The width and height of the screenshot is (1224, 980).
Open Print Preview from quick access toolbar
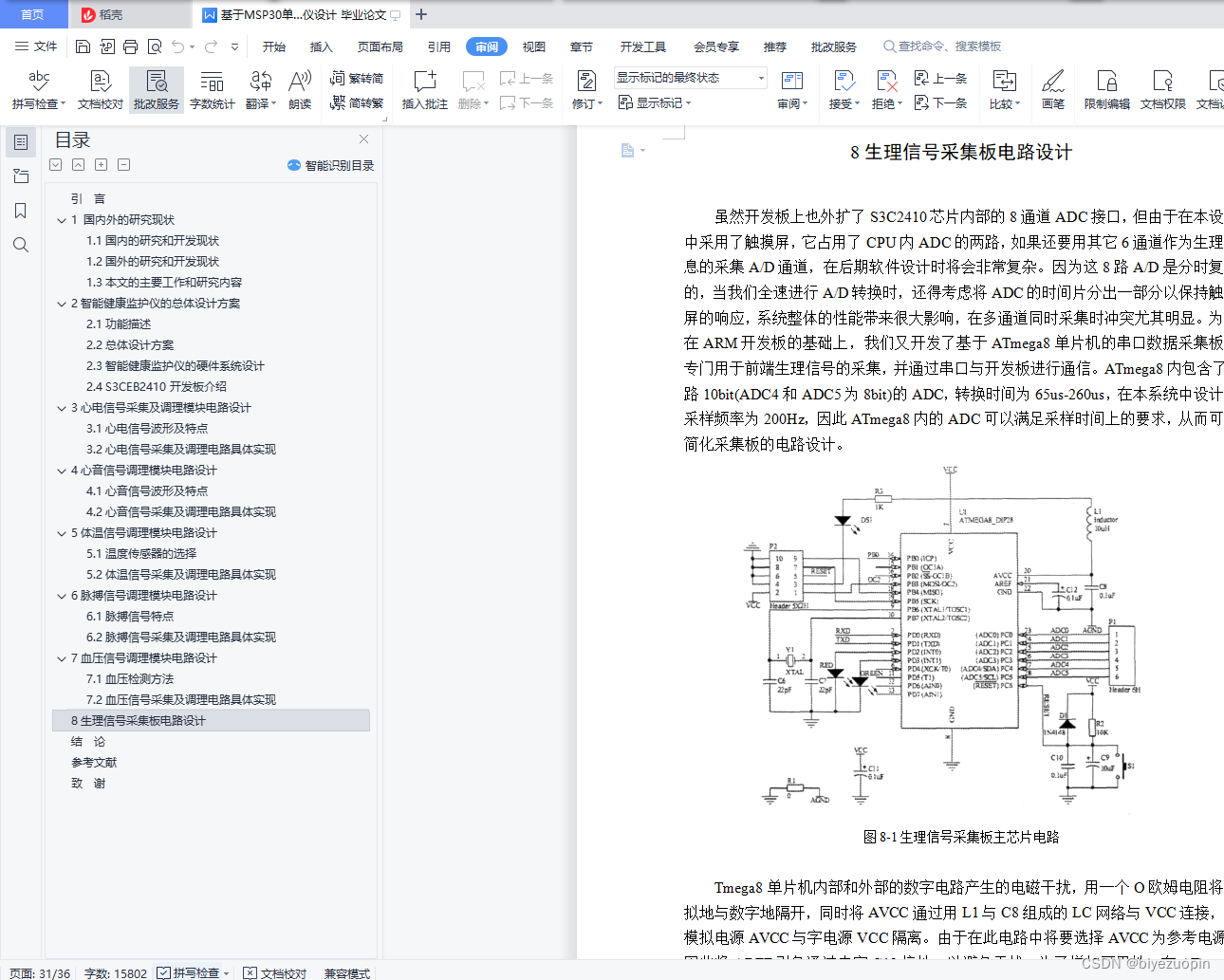[x=154, y=46]
